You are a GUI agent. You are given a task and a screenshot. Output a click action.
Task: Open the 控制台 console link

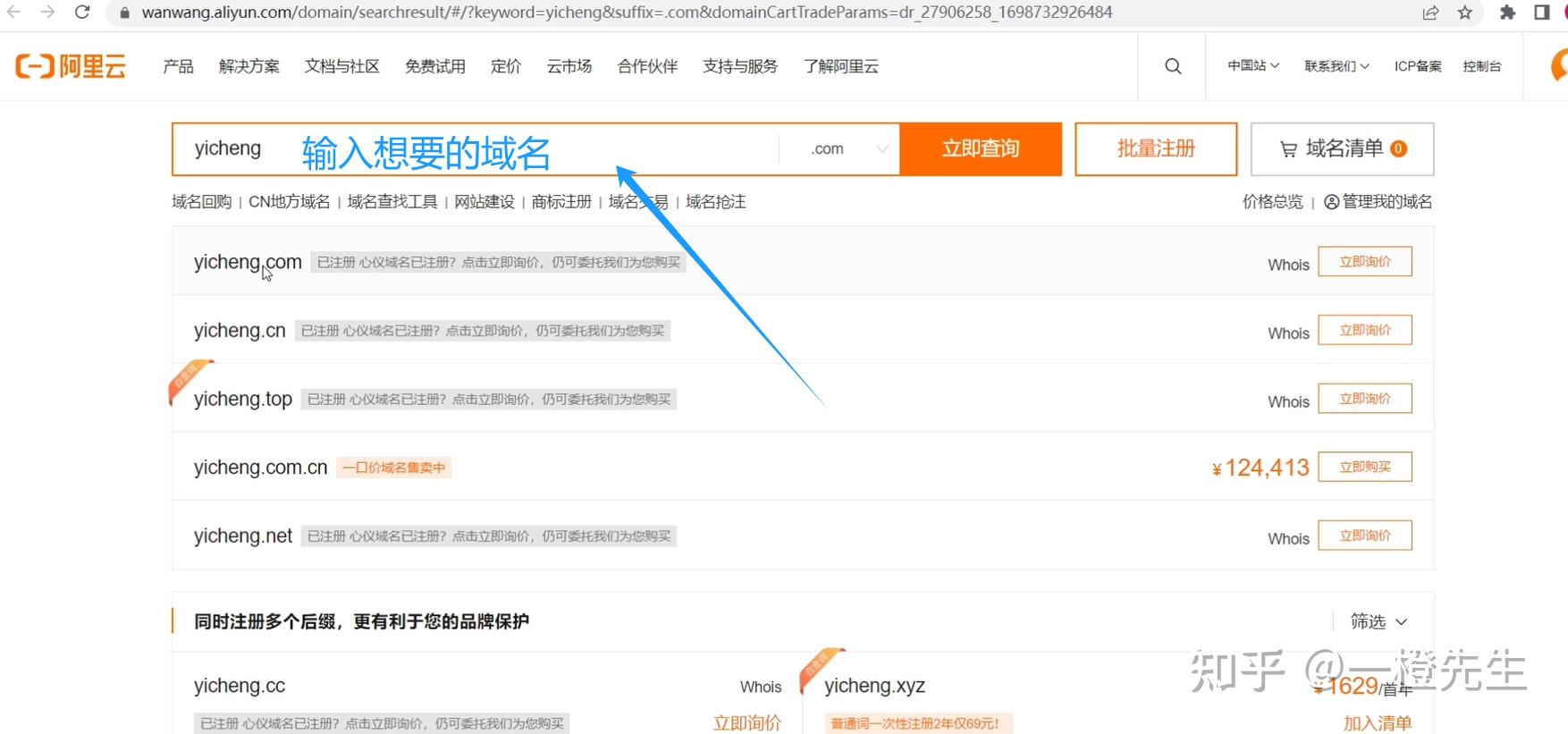point(1482,66)
